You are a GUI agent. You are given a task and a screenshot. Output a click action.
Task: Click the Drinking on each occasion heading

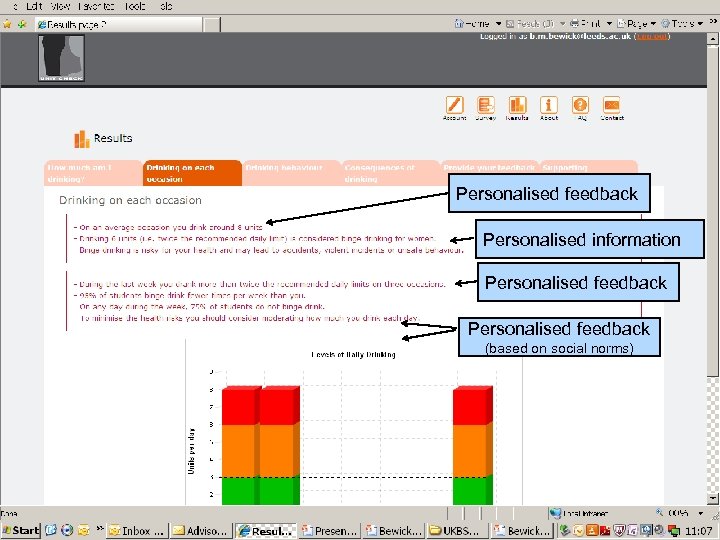click(x=130, y=200)
